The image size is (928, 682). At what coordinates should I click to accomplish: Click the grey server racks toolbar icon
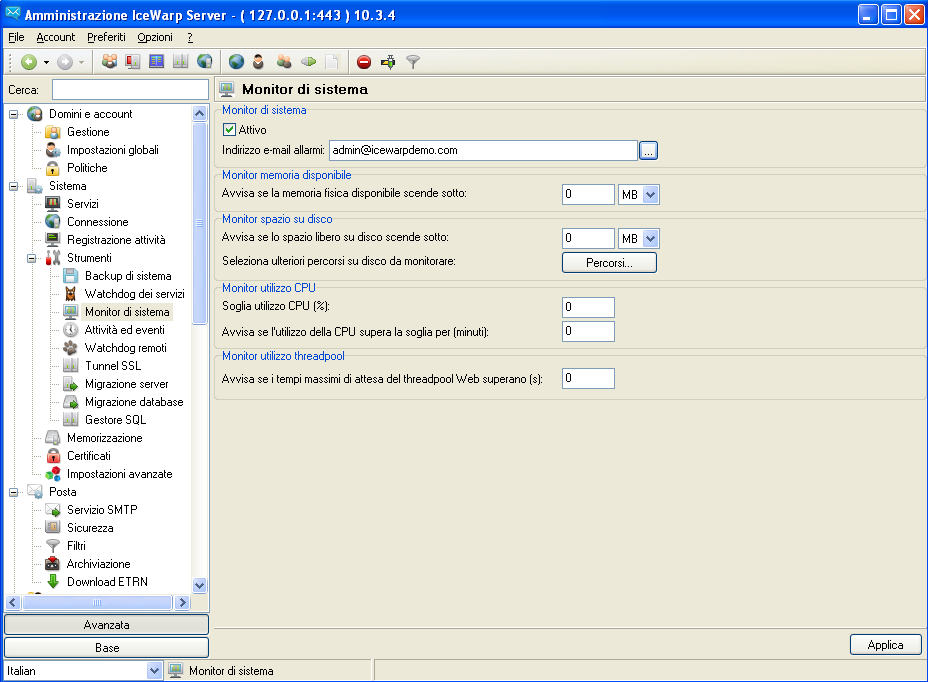click(x=180, y=62)
